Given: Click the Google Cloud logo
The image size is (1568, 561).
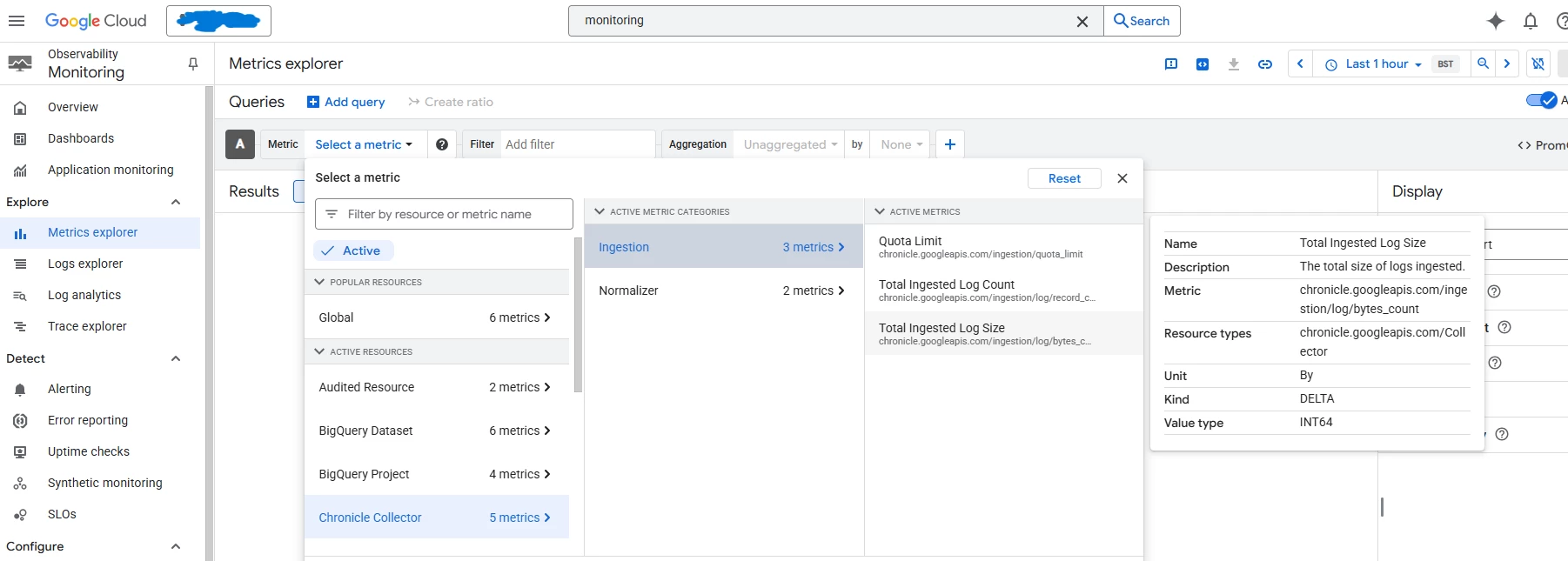Looking at the screenshot, I should coord(96,21).
